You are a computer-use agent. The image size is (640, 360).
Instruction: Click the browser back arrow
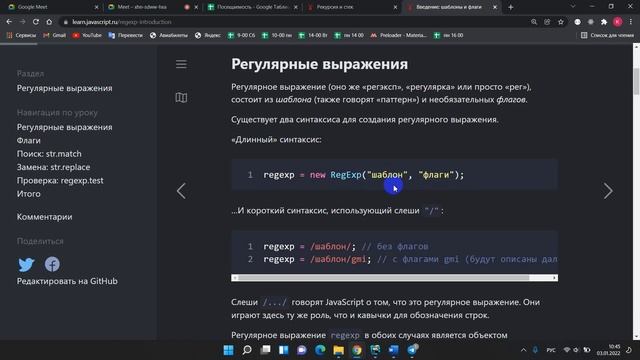coord(9,22)
